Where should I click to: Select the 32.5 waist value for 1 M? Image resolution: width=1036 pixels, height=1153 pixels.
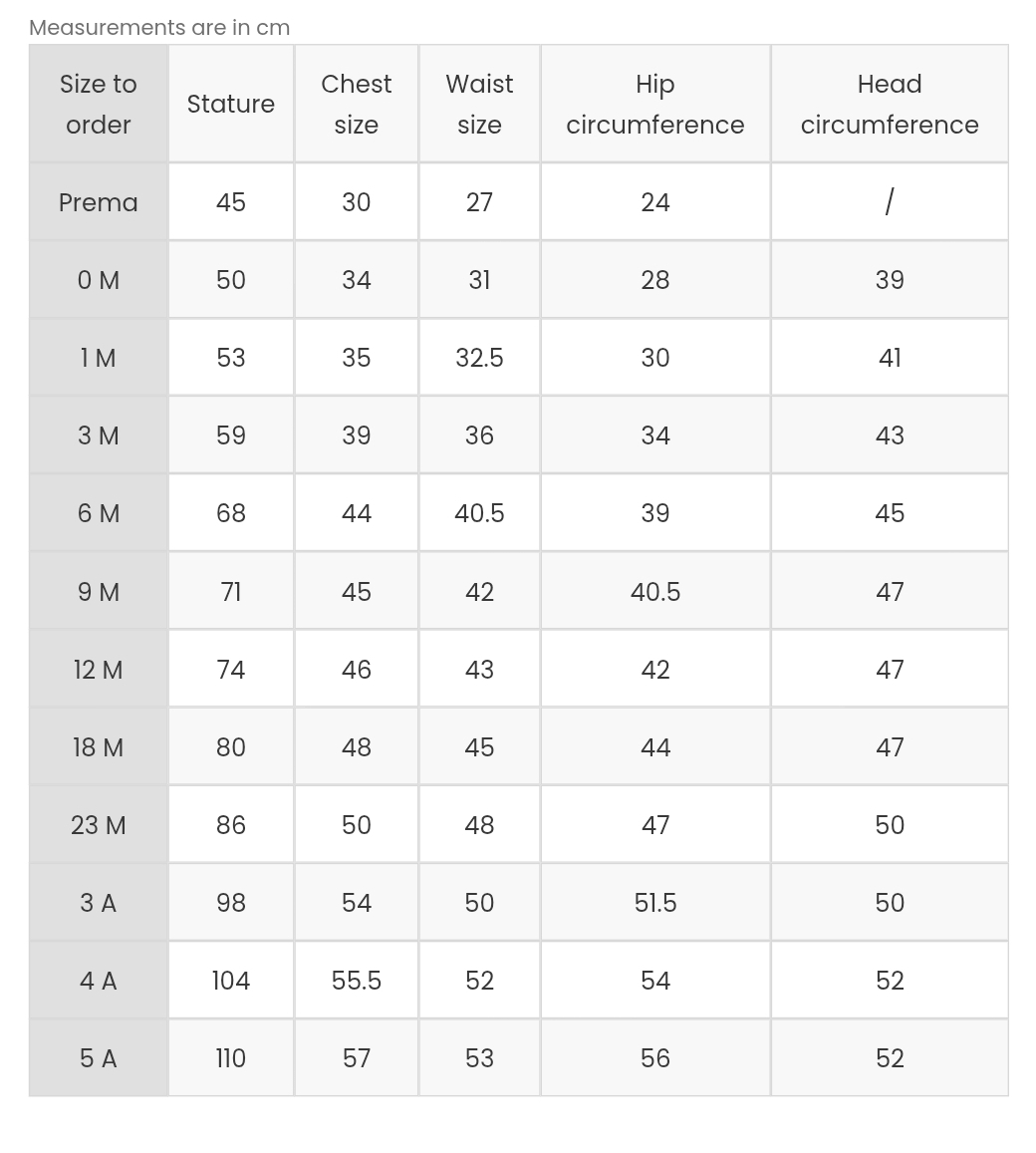(x=479, y=358)
